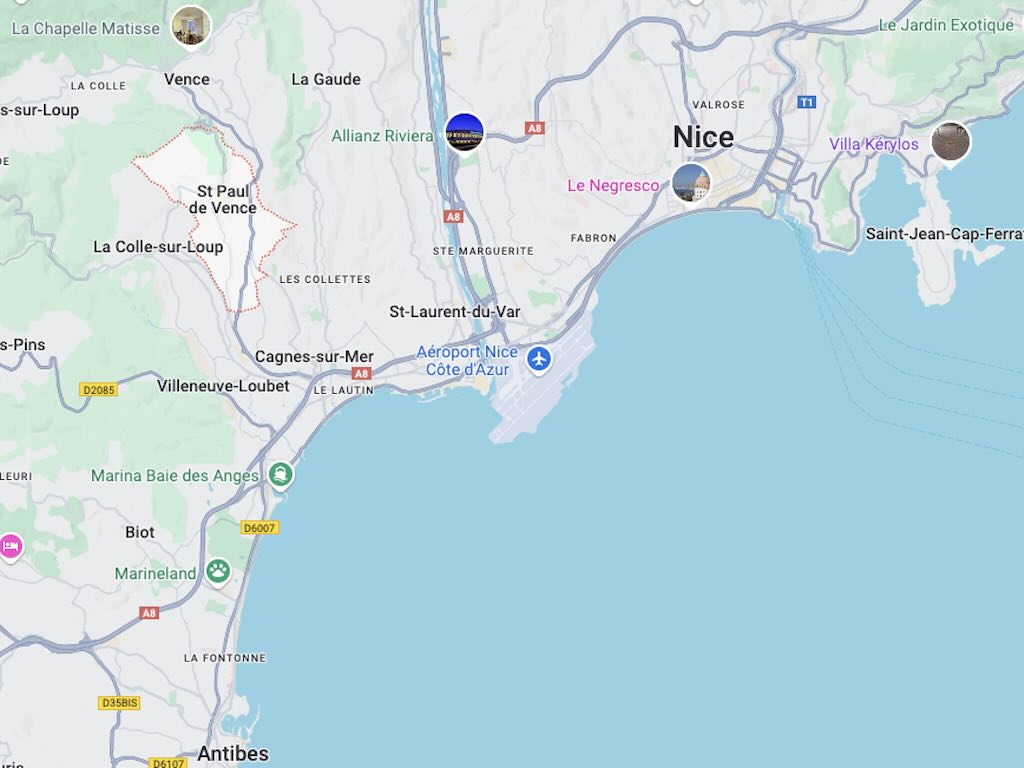Select the Le Negresco photo pin
This screenshot has width=1024, height=768.
coord(691,182)
